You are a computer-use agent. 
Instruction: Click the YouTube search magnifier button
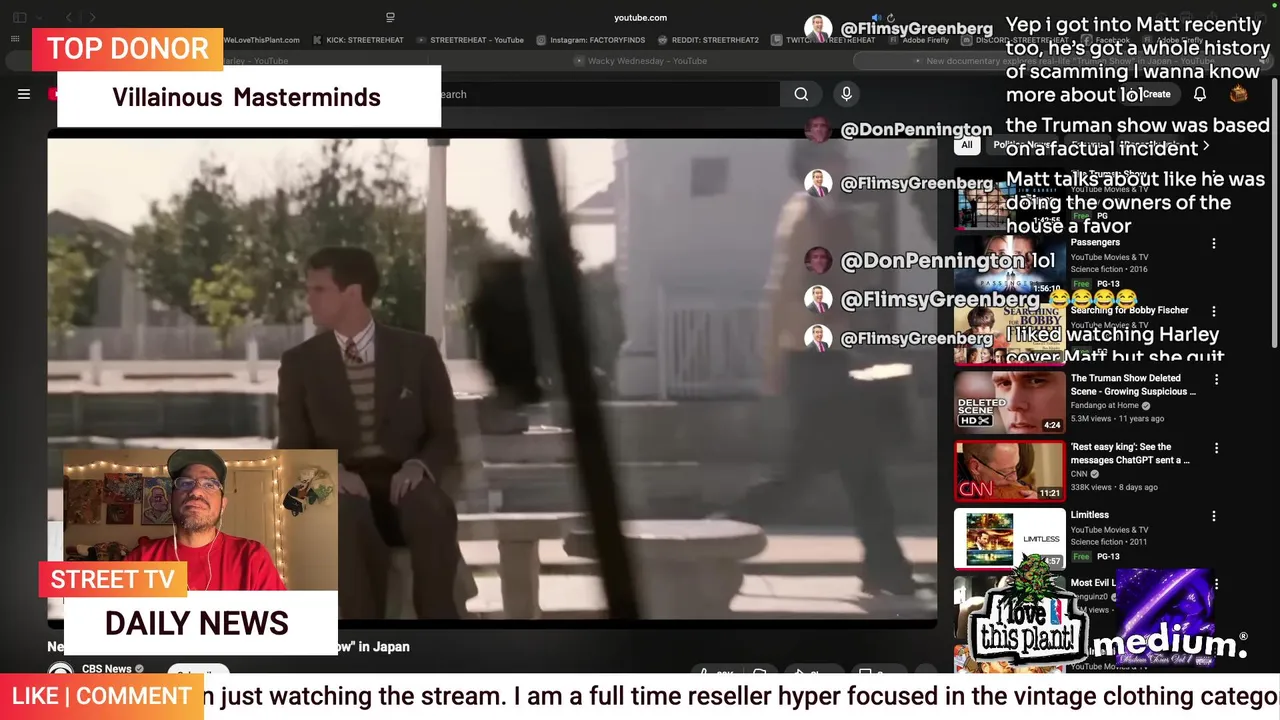tap(801, 94)
